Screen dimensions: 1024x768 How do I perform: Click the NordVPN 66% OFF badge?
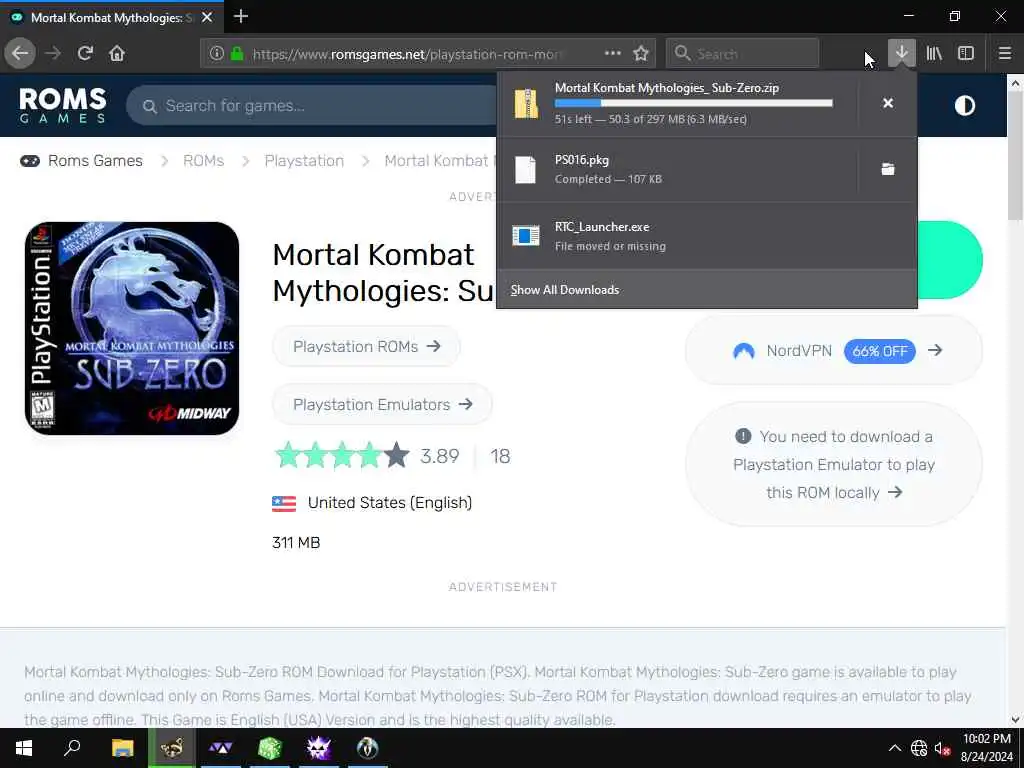coord(880,351)
